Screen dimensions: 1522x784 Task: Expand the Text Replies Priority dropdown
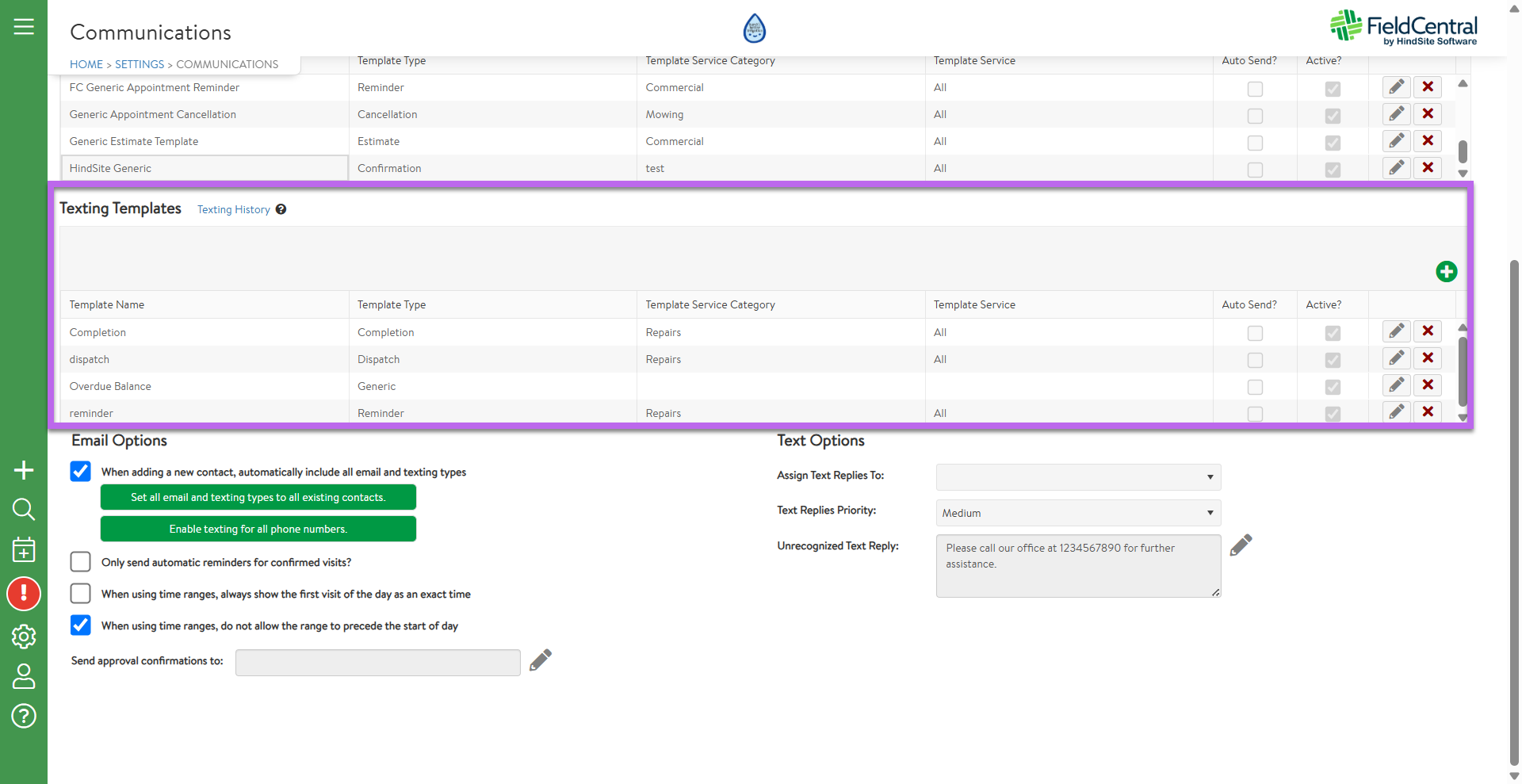point(1077,513)
